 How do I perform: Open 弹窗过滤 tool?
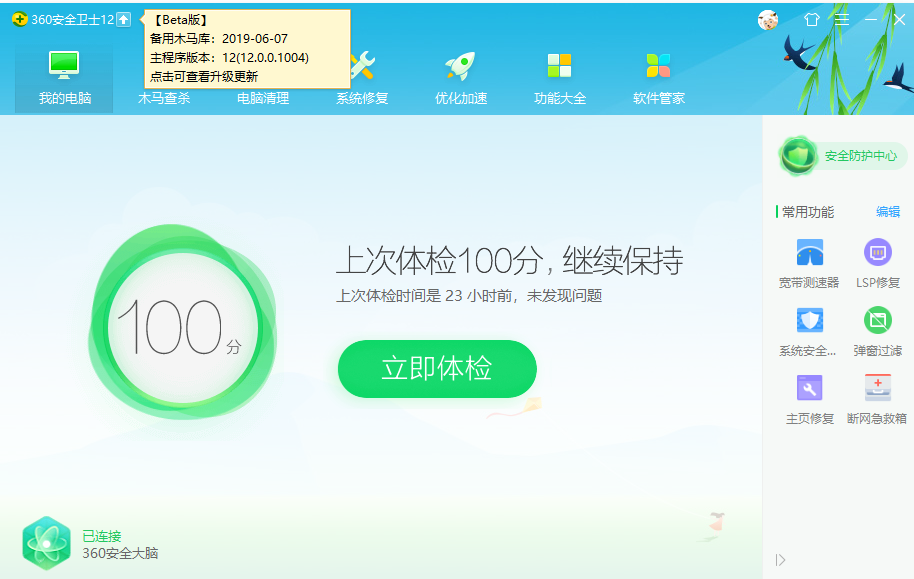click(x=878, y=331)
